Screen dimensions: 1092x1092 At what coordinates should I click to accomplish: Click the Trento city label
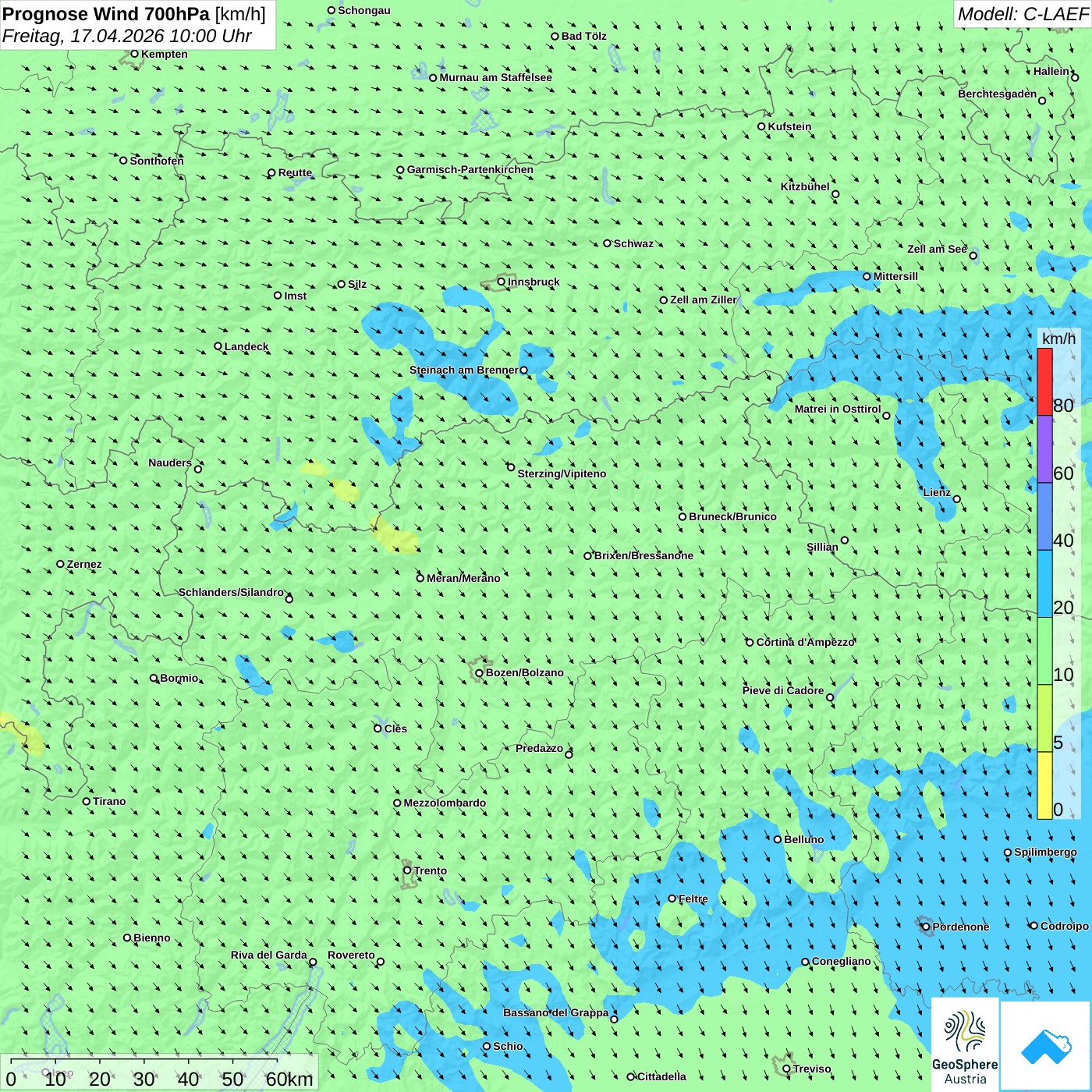pos(431,870)
